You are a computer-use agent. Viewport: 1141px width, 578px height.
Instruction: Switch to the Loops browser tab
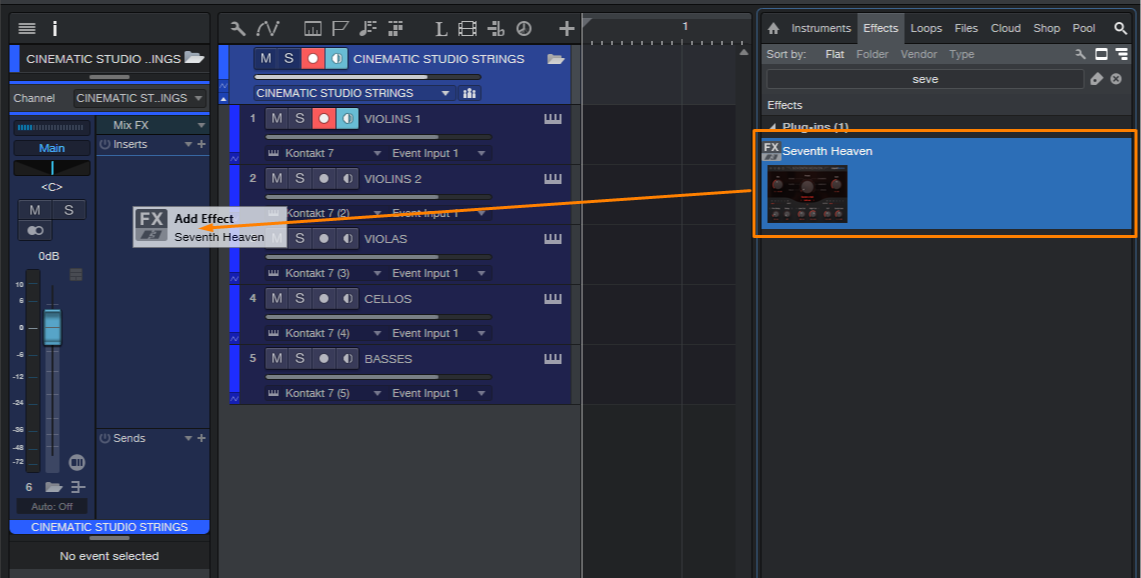point(926,28)
